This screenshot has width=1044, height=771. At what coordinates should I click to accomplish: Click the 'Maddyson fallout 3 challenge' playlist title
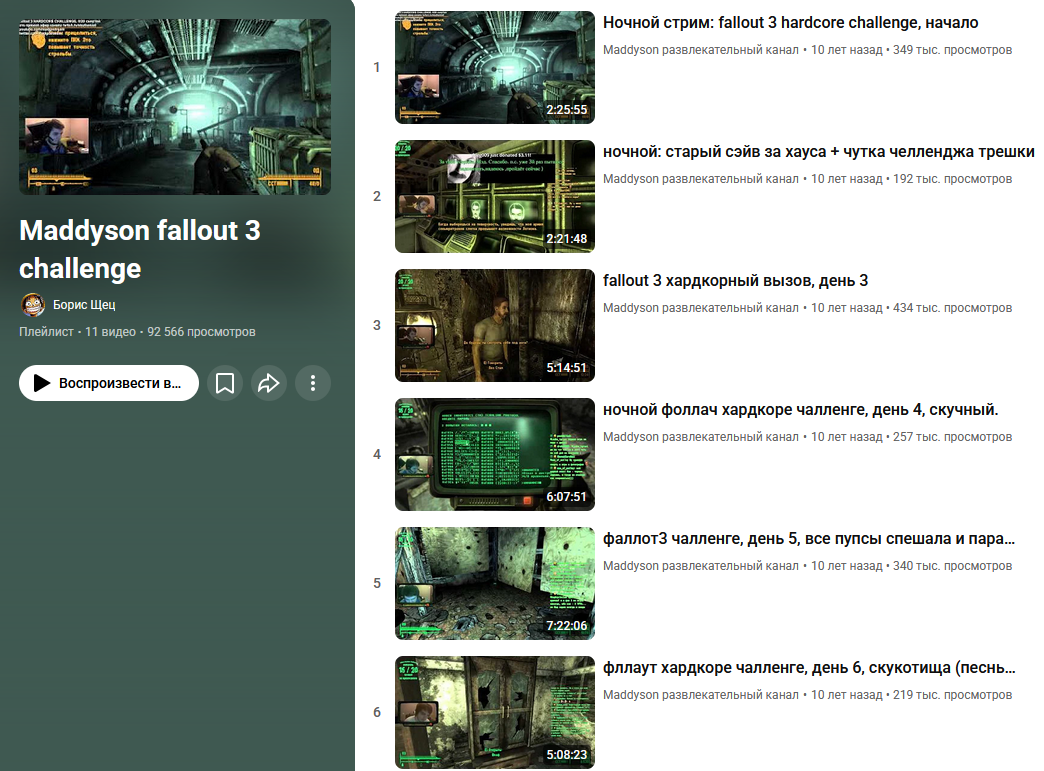point(140,249)
